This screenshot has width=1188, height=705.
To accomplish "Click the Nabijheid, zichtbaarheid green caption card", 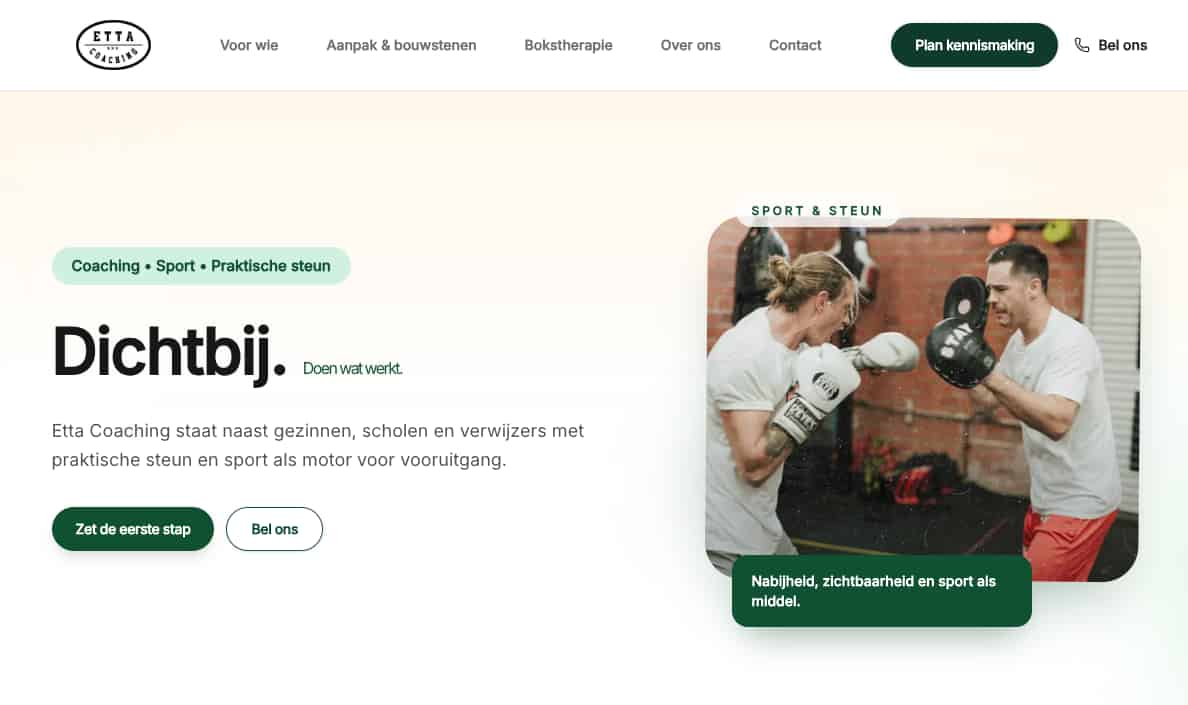I will click(x=882, y=591).
